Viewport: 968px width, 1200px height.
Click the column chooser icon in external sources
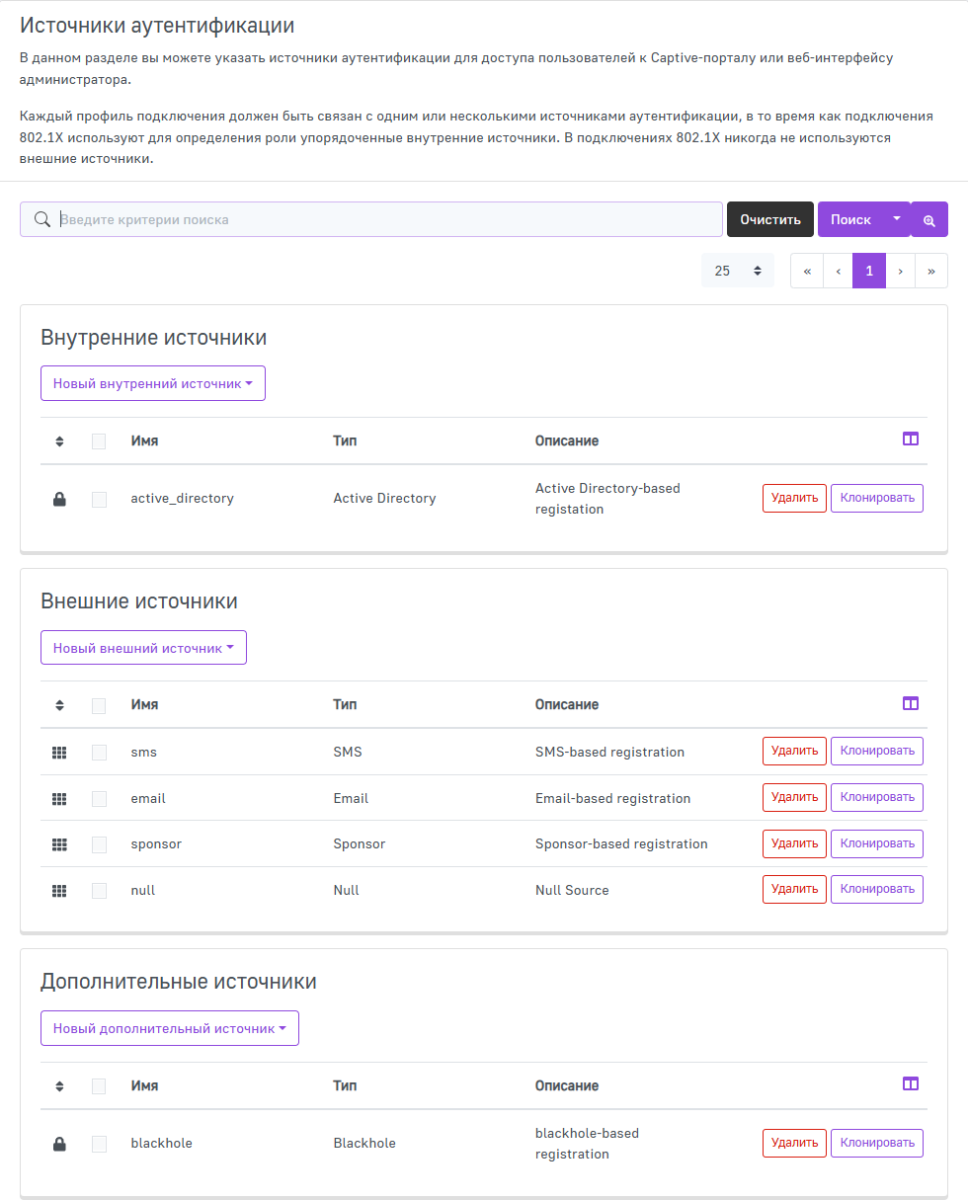coord(910,703)
